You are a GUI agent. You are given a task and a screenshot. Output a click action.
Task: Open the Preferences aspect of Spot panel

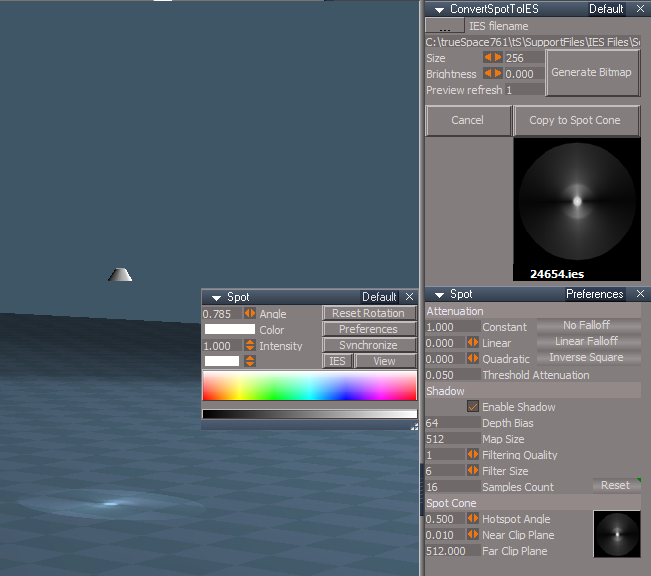pyautogui.click(x=595, y=294)
